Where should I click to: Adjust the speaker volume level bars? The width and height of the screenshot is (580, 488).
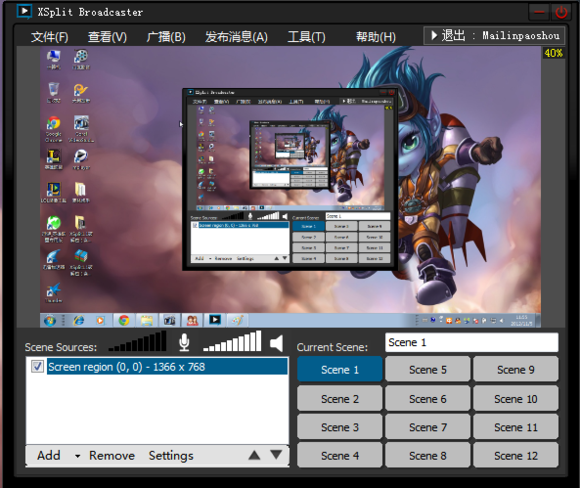click(232, 341)
